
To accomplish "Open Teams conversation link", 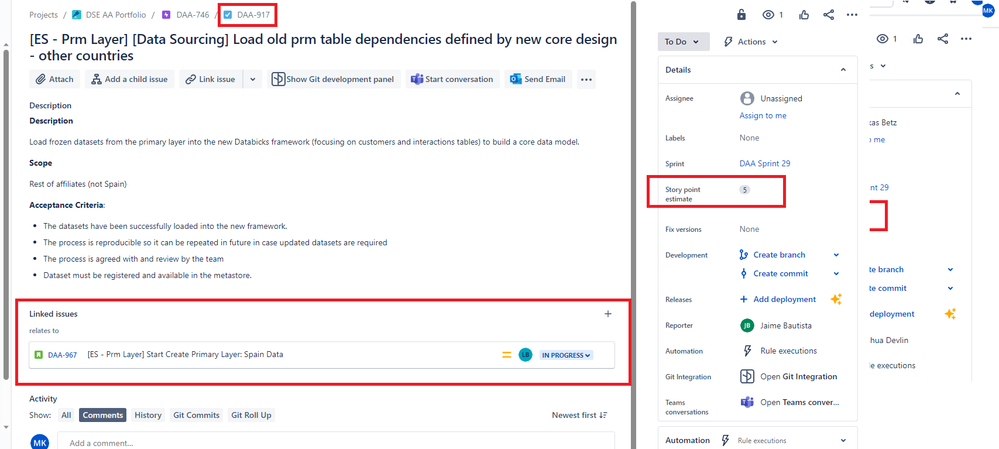I will pyautogui.click(x=800, y=403).
